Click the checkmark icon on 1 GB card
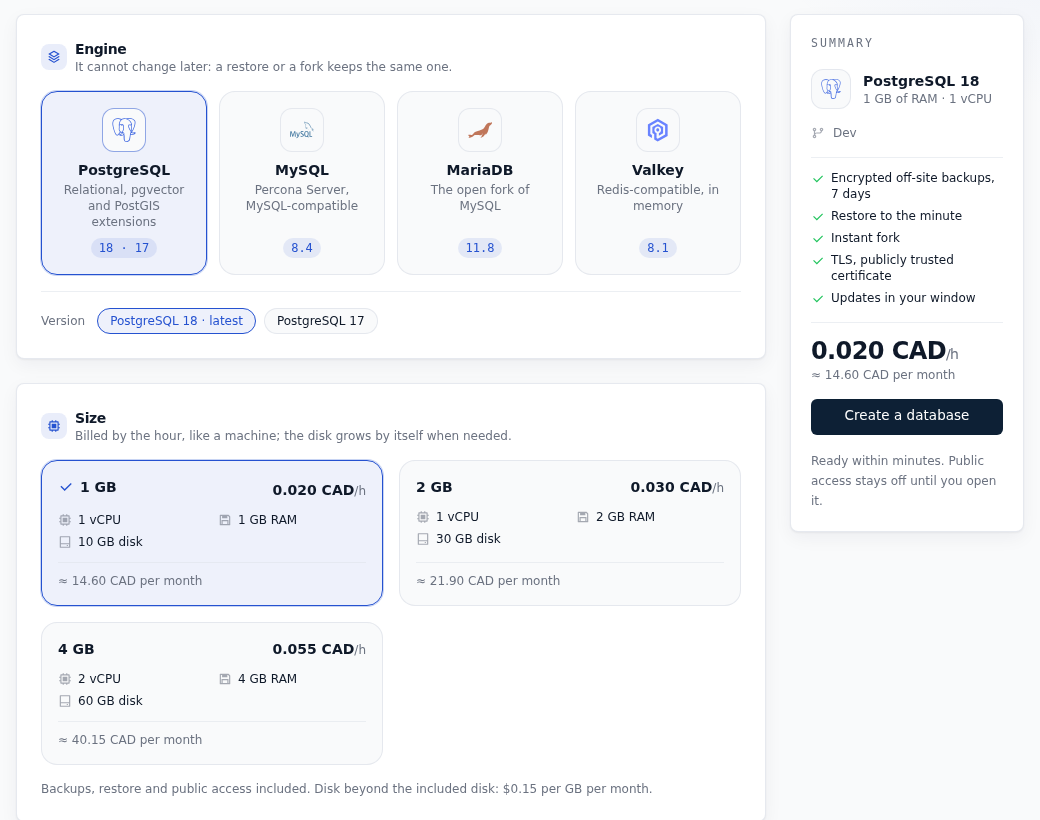 (66, 487)
